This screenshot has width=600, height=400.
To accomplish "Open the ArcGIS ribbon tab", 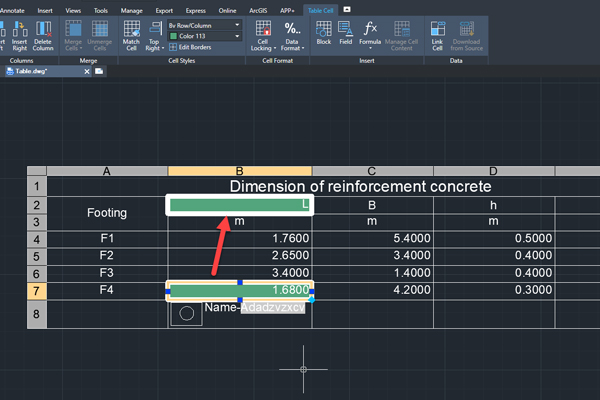I will [258, 10].
